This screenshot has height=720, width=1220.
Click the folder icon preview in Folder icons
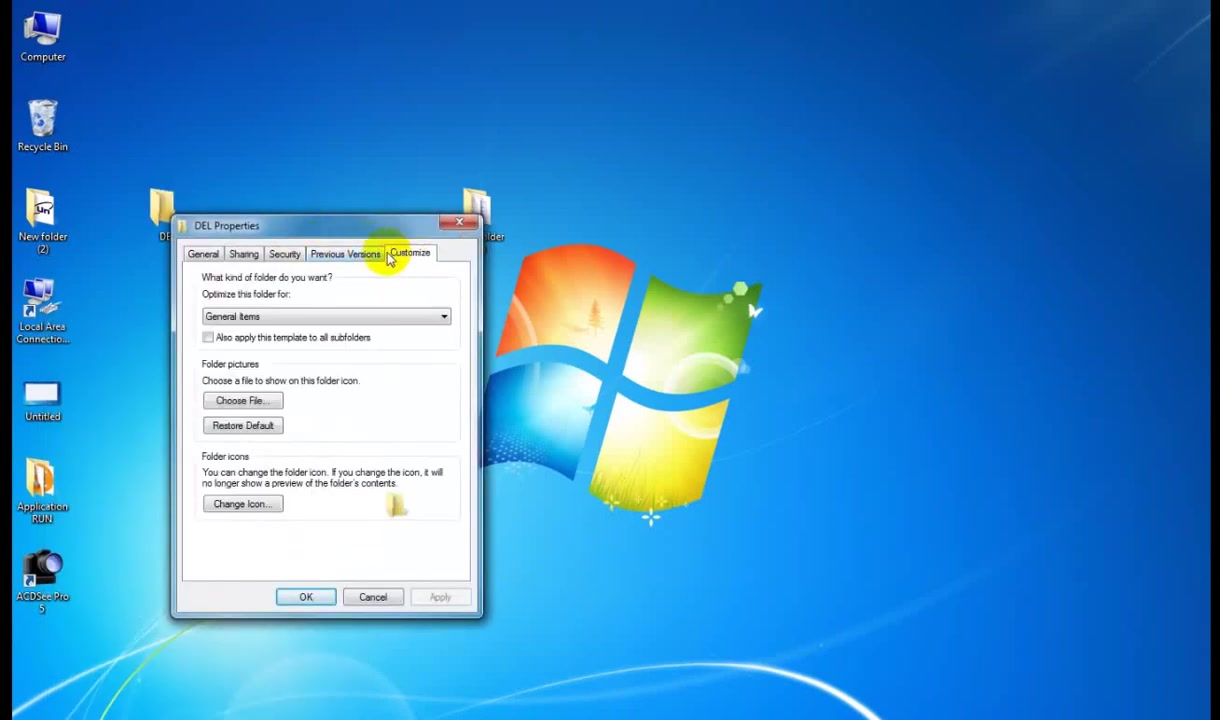[x=397, y=505]
